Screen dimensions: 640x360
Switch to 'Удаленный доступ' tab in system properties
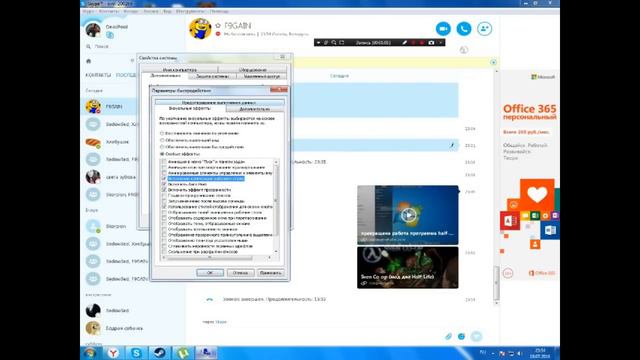point(262,76)
